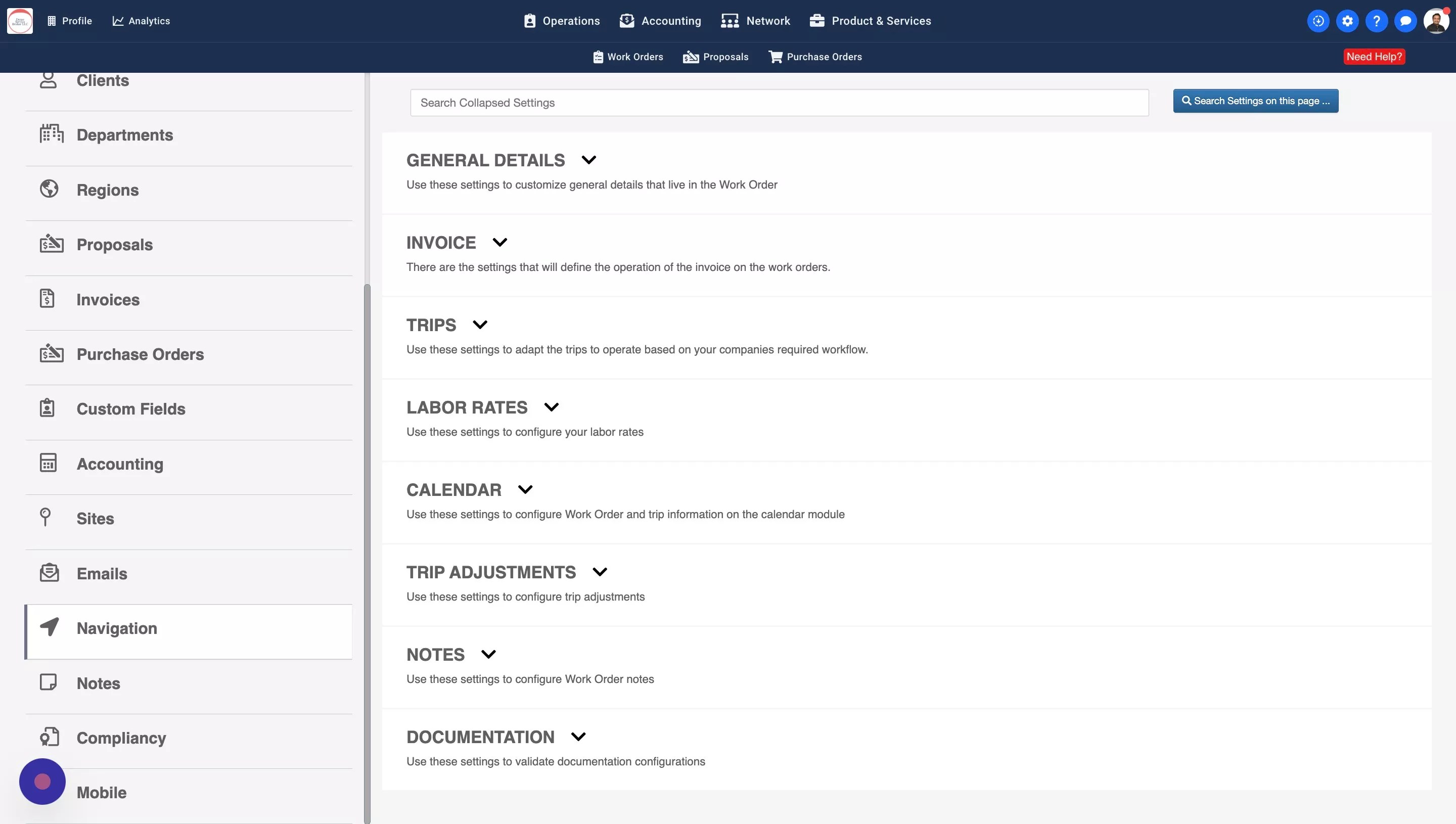Viewport: 1456px width, 824px height.
Task: Select the Sites pin icon
Action: pos(47,517)
